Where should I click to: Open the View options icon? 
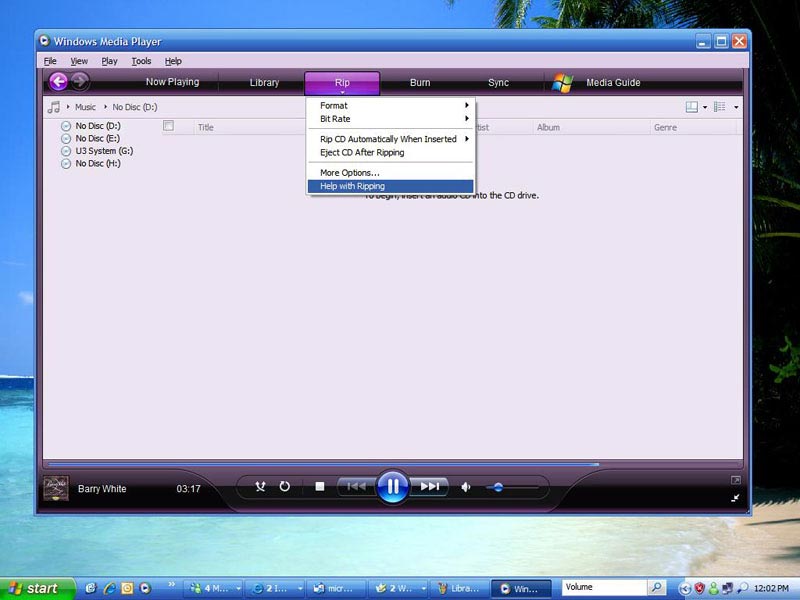point(720,107)
